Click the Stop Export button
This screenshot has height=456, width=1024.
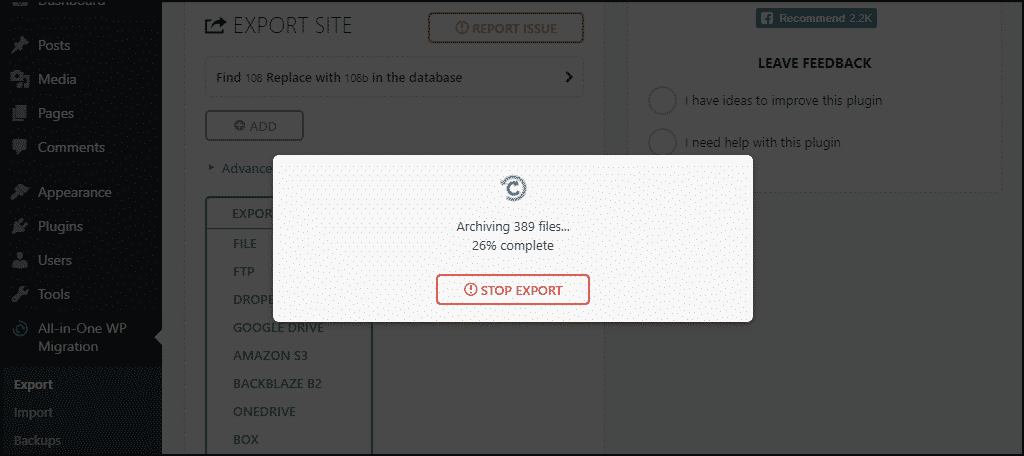click(513, 289)
